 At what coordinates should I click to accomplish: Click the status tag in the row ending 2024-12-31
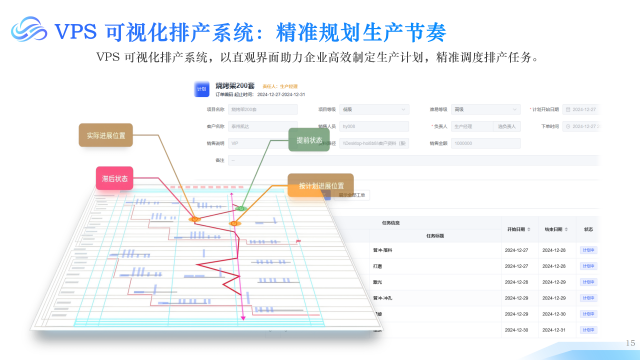click(x=588, y=330)
